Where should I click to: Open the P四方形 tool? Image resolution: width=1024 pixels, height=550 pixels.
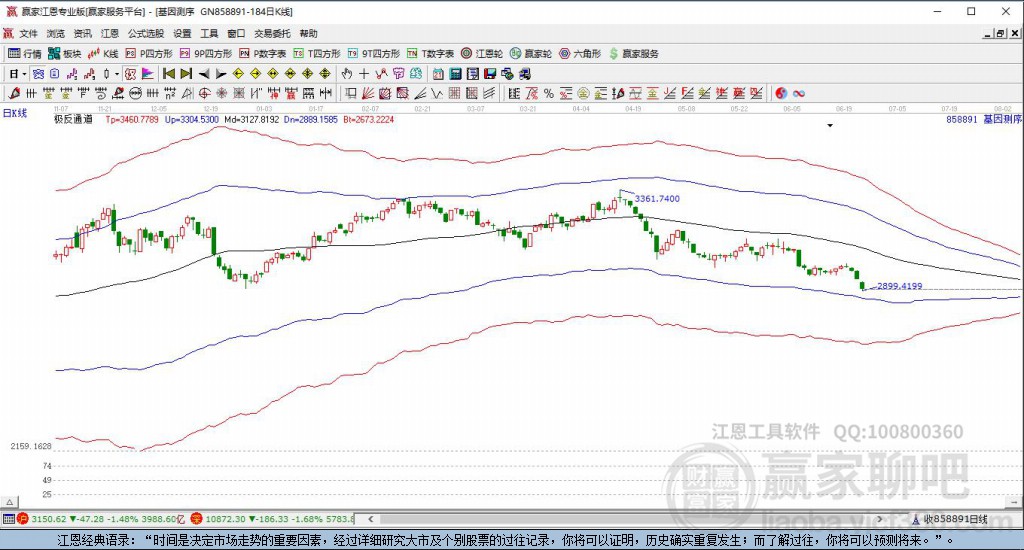click(x=149, y=54)
